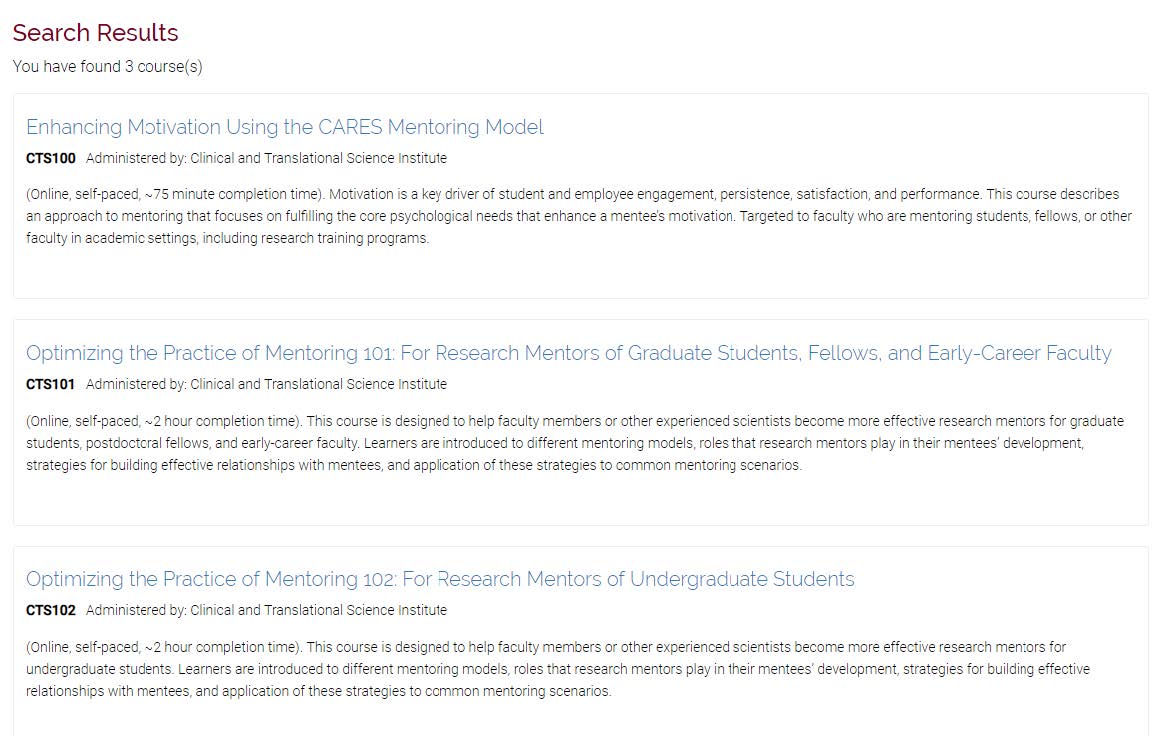1170x736 pixels.
Task: Click Clinical and Translational Science Institute text
Action: coord(320,157)
